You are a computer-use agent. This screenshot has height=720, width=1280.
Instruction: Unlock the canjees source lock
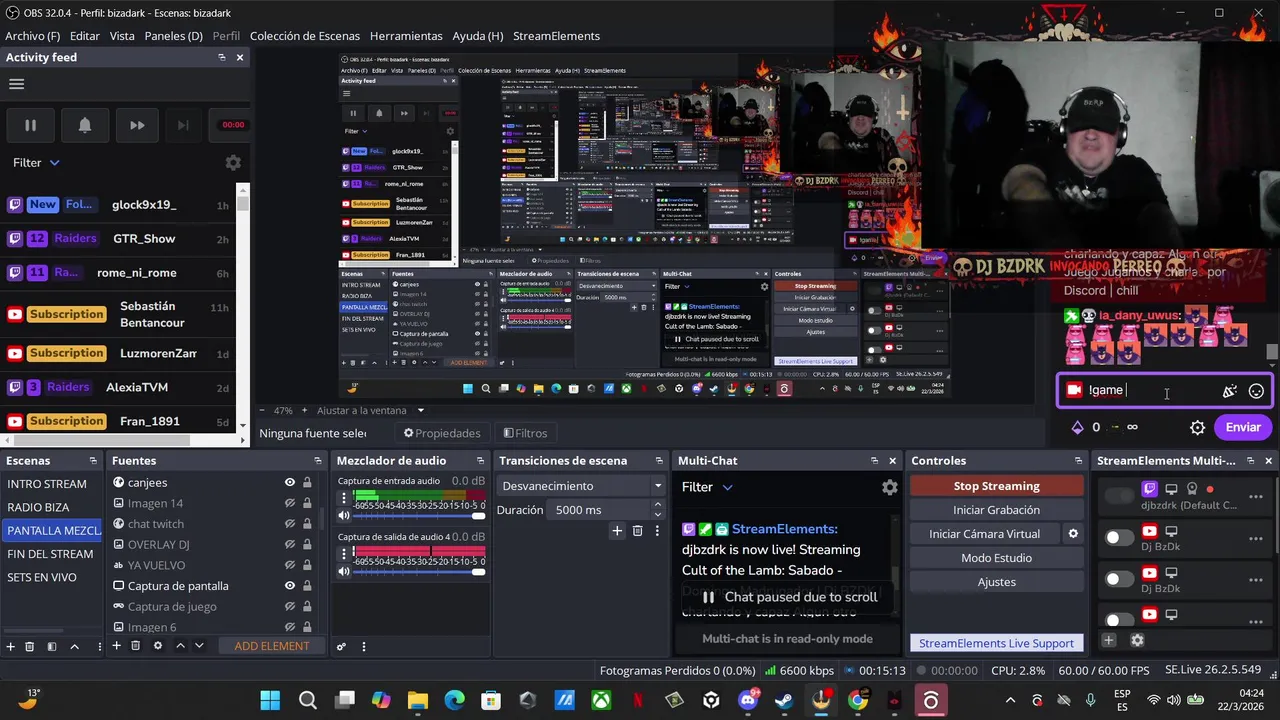(x=307, y=482)
